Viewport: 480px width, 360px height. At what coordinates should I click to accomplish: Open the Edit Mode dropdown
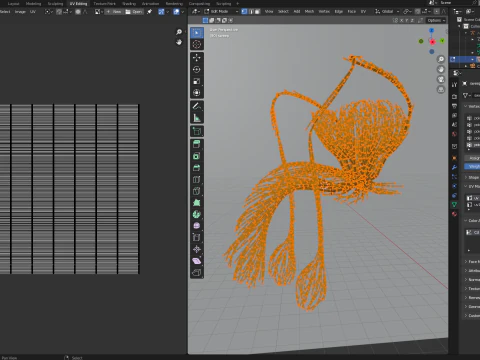point(222,12)
